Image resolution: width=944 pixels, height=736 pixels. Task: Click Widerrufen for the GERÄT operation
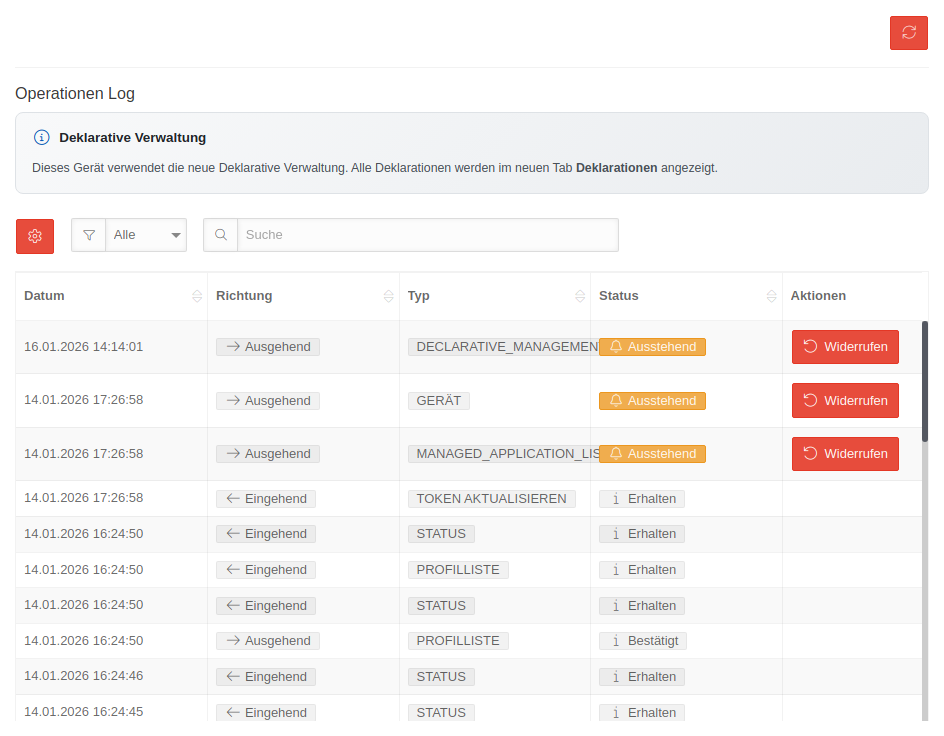pos(845,400)
